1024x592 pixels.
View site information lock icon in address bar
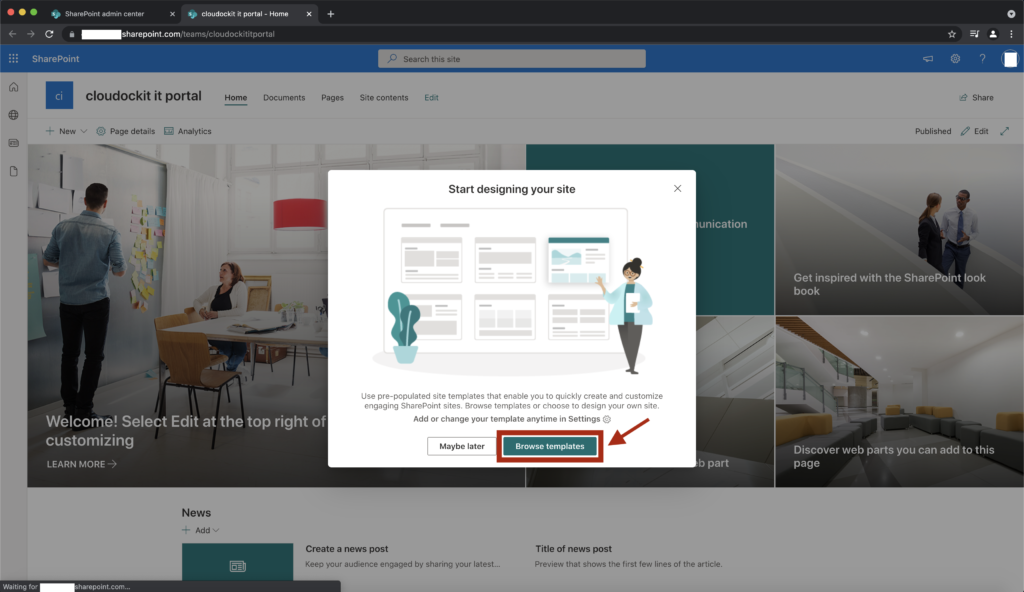tap(72, 34)
